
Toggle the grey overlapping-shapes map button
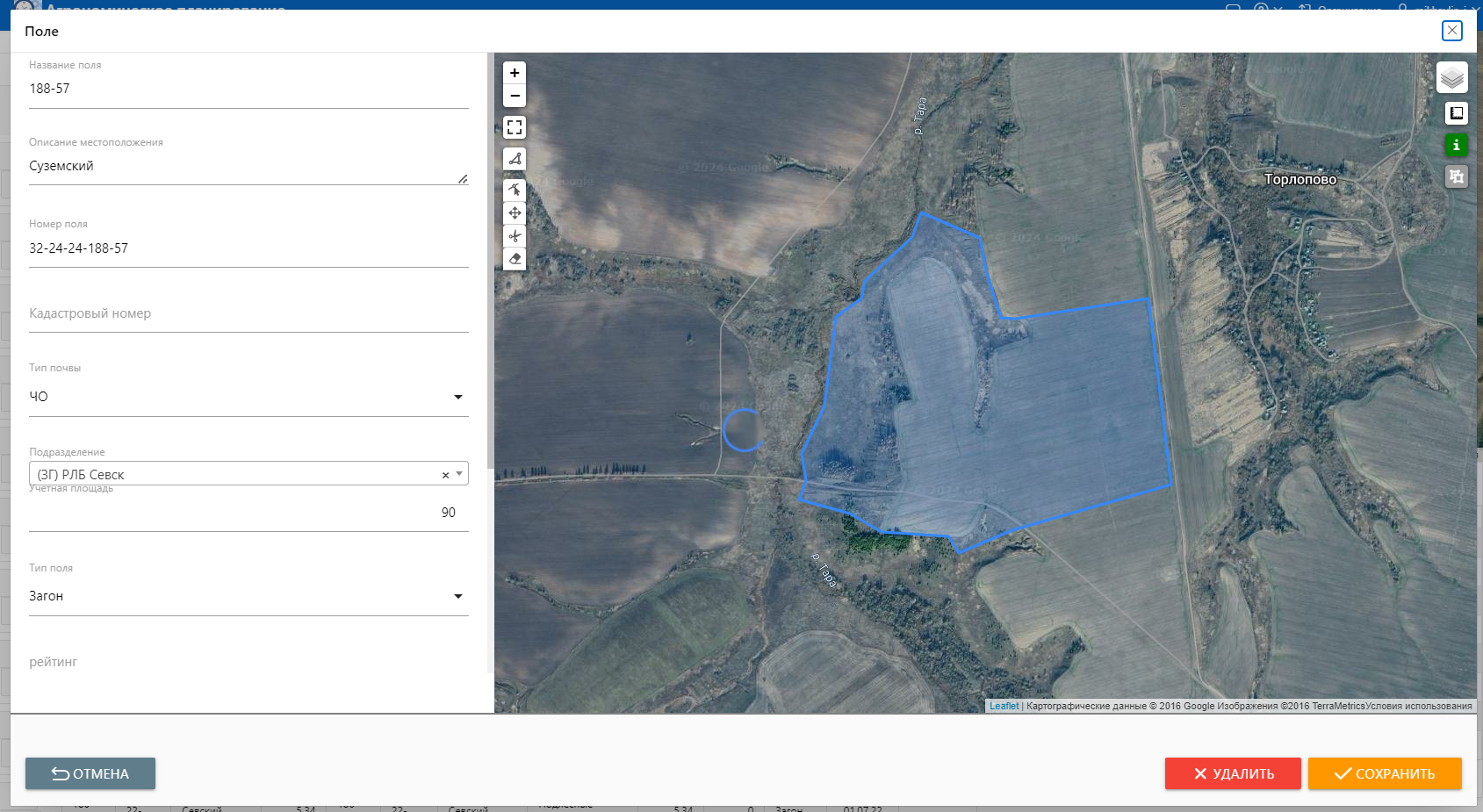pyautogui.click(x=1456, y=176)
